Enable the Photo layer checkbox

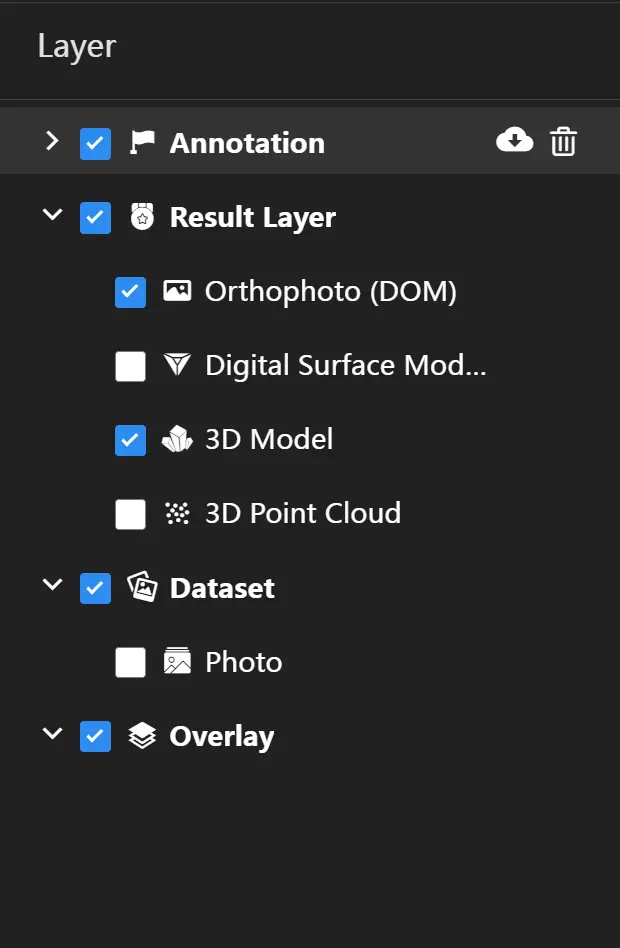coord(130,662)
